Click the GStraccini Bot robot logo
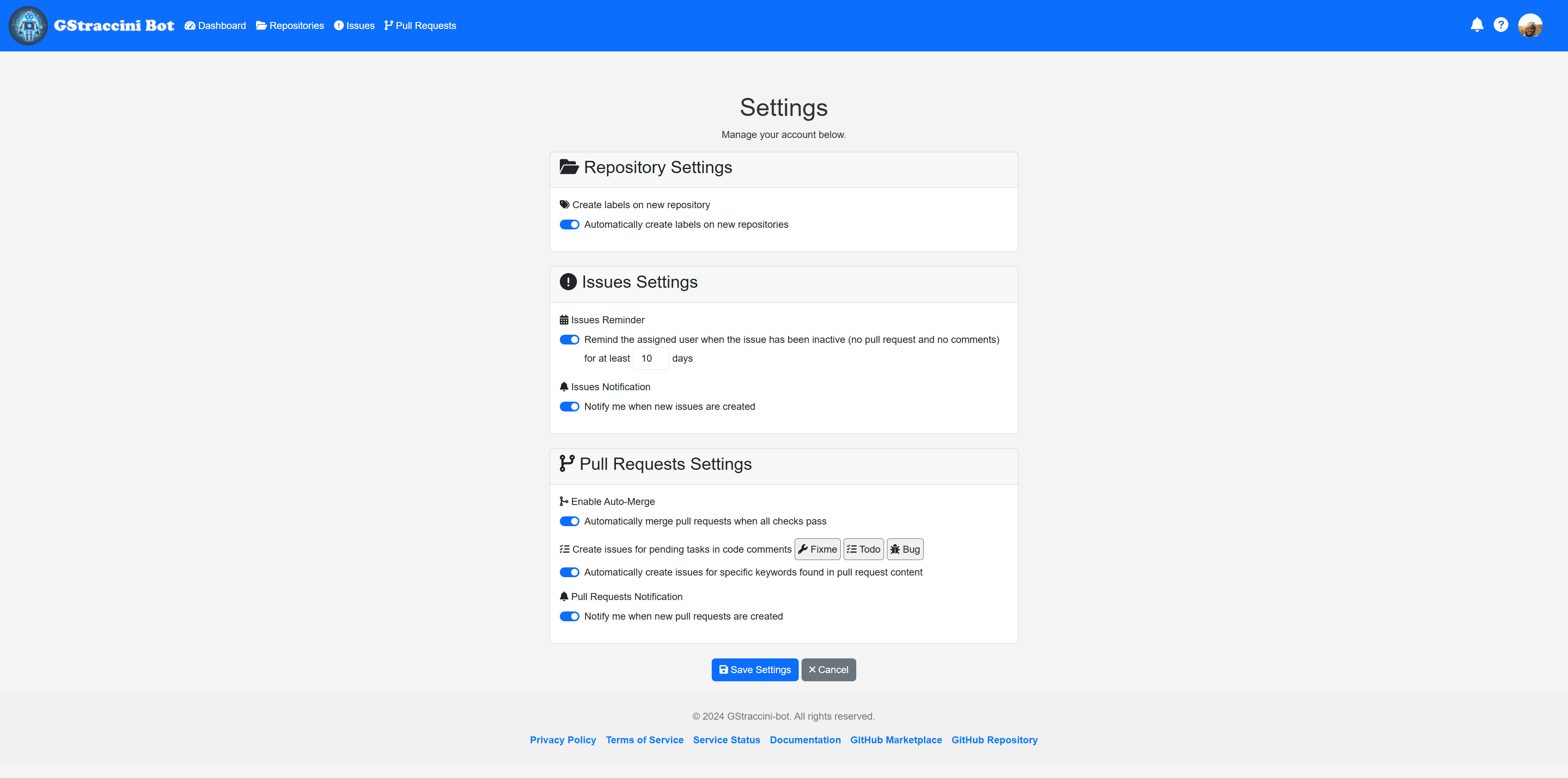 (x=28, y=26)
